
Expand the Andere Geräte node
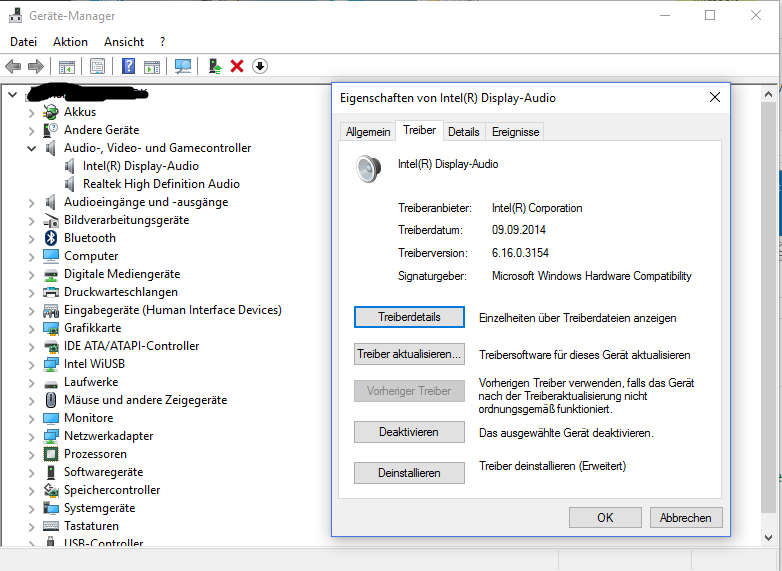pos(31,131)
